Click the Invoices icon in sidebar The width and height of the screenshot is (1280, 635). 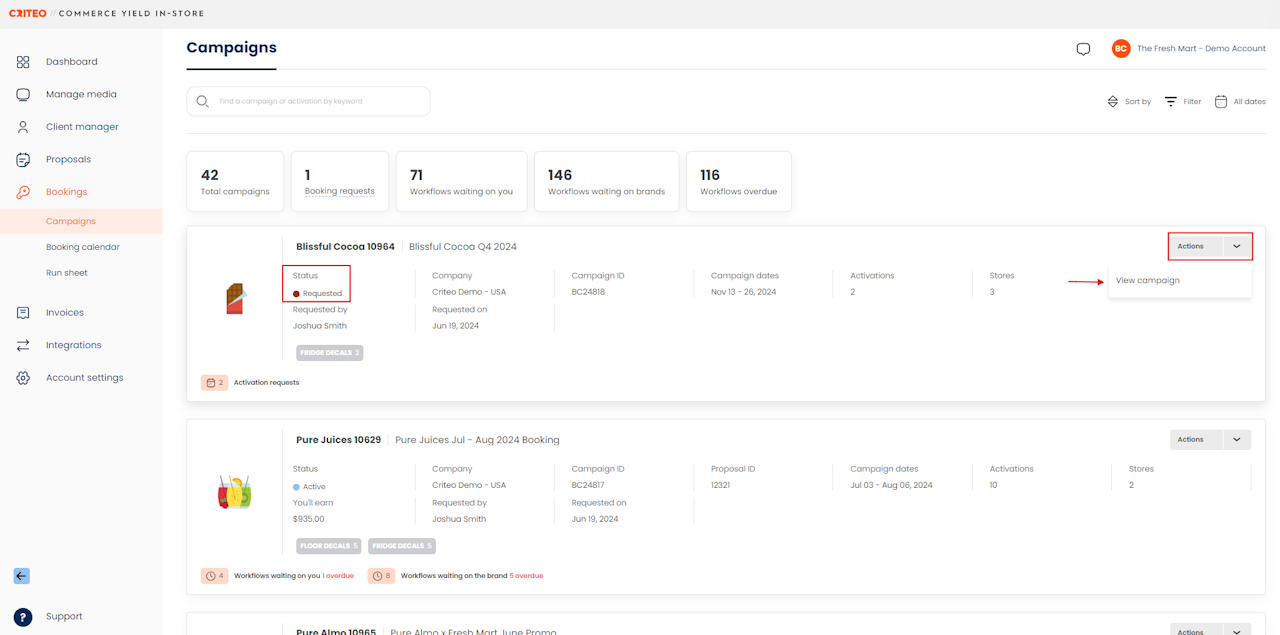23,313
